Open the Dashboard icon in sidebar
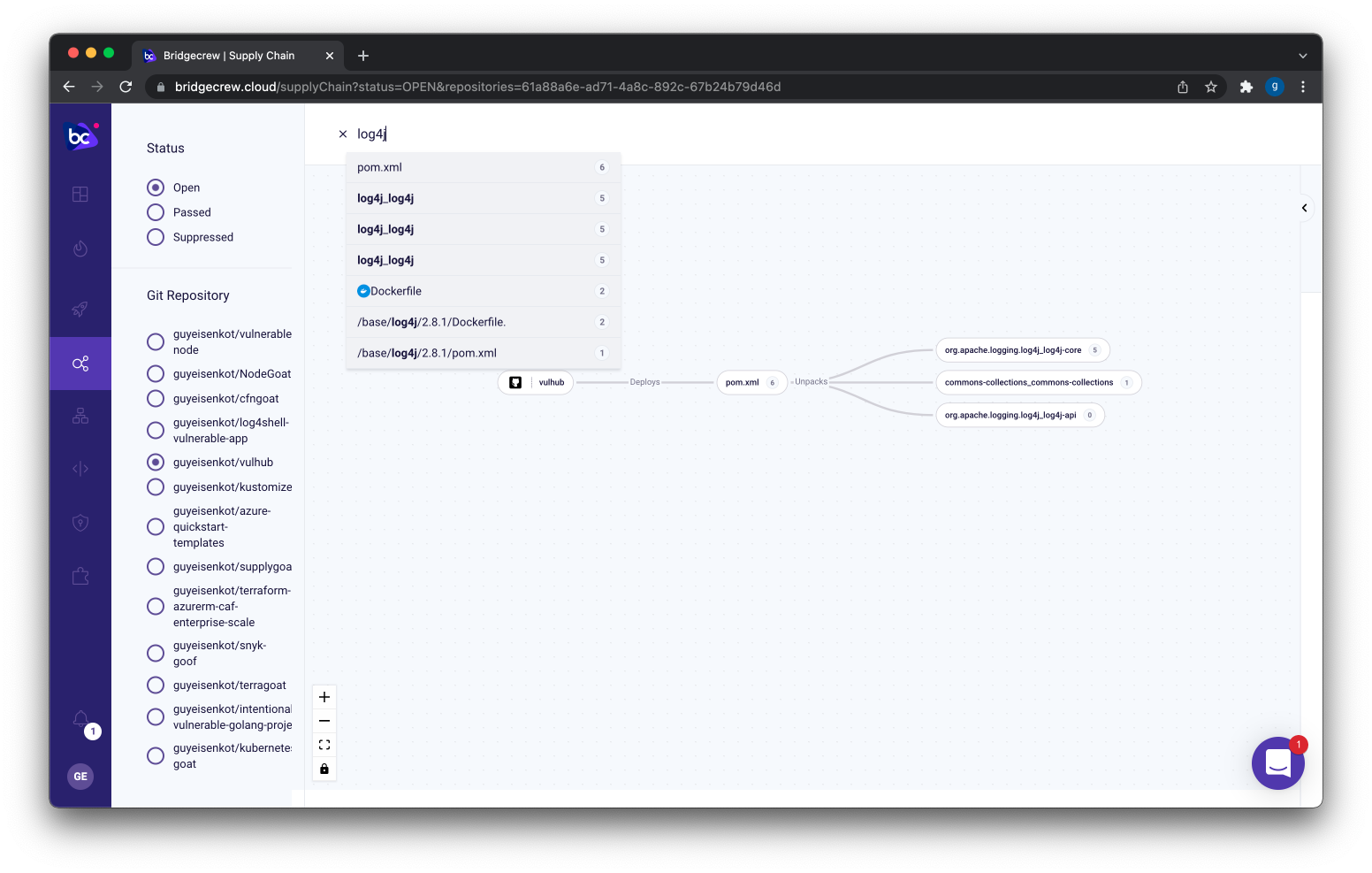The image size is (1372, 873). coord(80,195)
